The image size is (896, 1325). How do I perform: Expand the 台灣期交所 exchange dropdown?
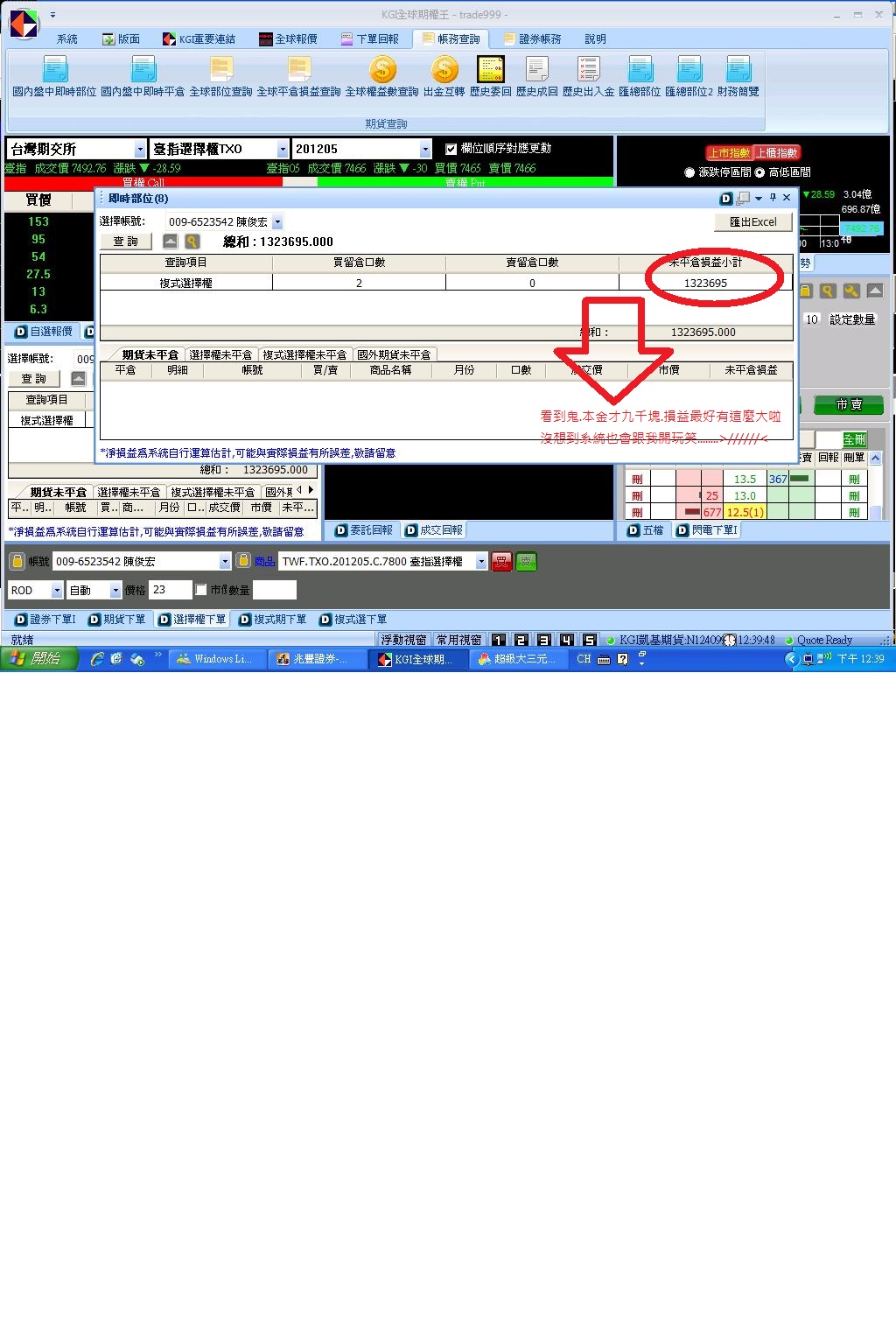click(139, 149)
